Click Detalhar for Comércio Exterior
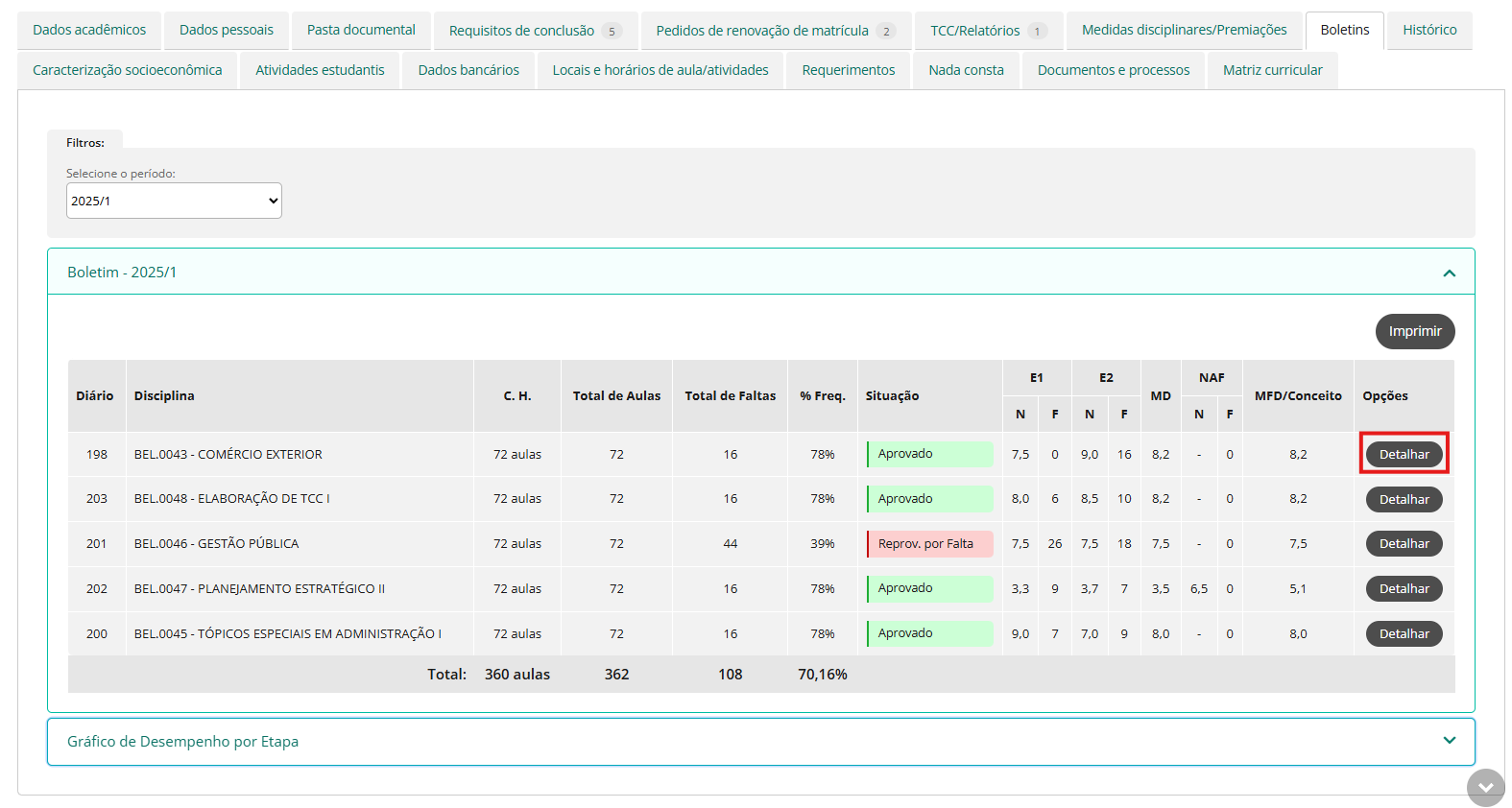This screenshot has width=1512, height=808. pyautogui.click(x=1404, y=454)
